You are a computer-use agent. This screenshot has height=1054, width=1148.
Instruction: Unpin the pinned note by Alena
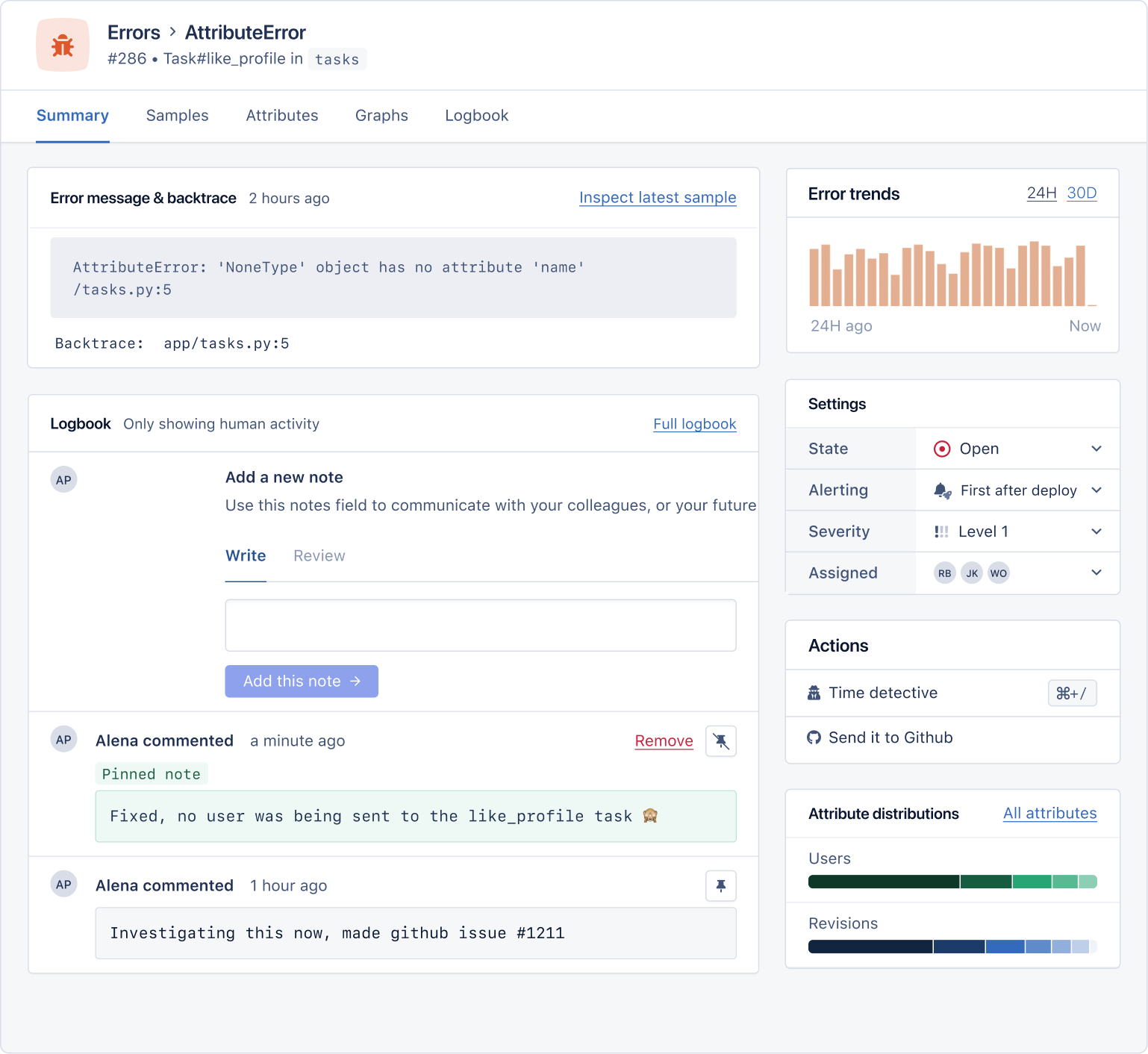pos(720,741)
